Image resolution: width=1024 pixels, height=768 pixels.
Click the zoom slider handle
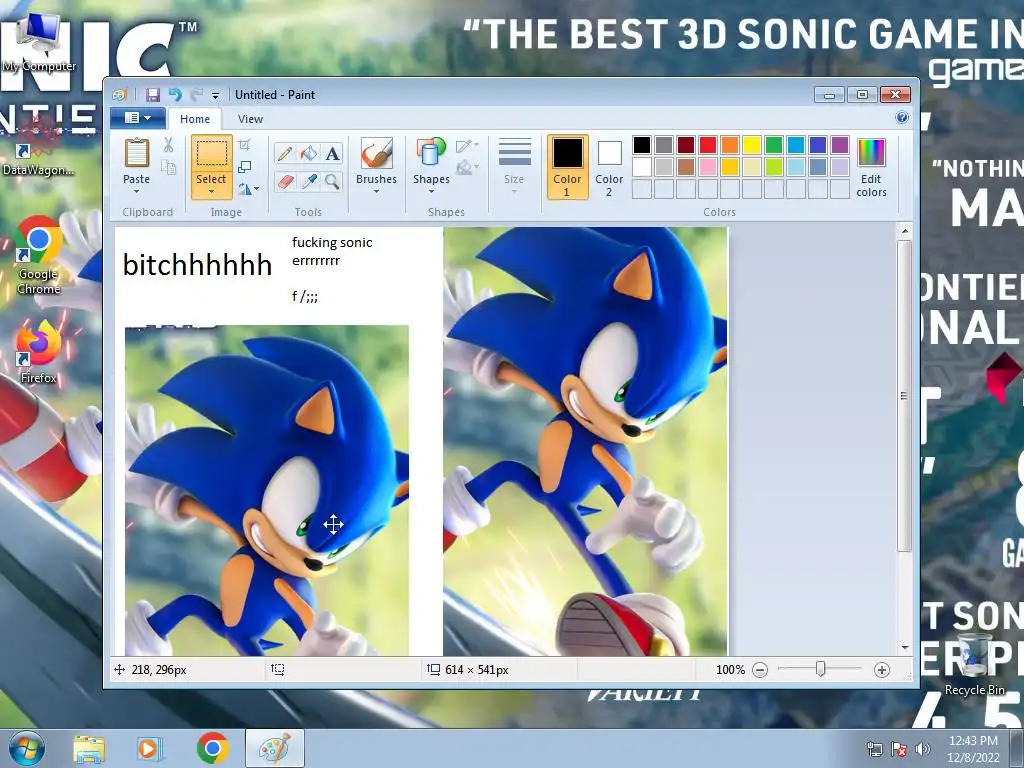click(x=820, y=669)
